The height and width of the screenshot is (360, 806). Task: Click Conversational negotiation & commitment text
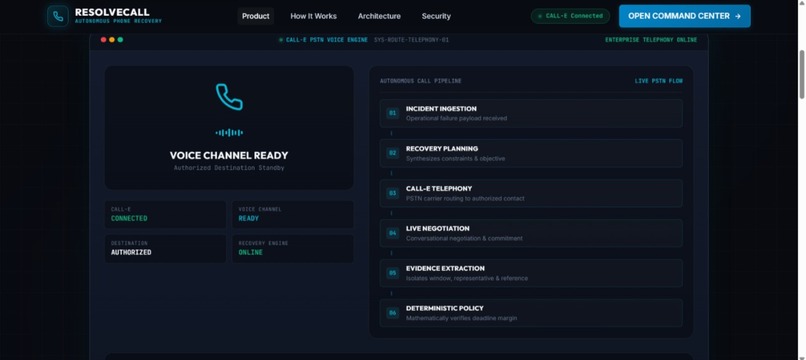coord(464,239)
